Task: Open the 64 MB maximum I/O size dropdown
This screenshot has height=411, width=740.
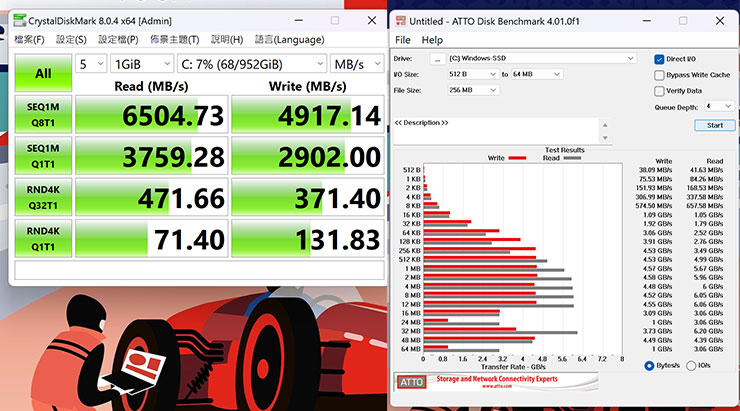Action: 537,74
